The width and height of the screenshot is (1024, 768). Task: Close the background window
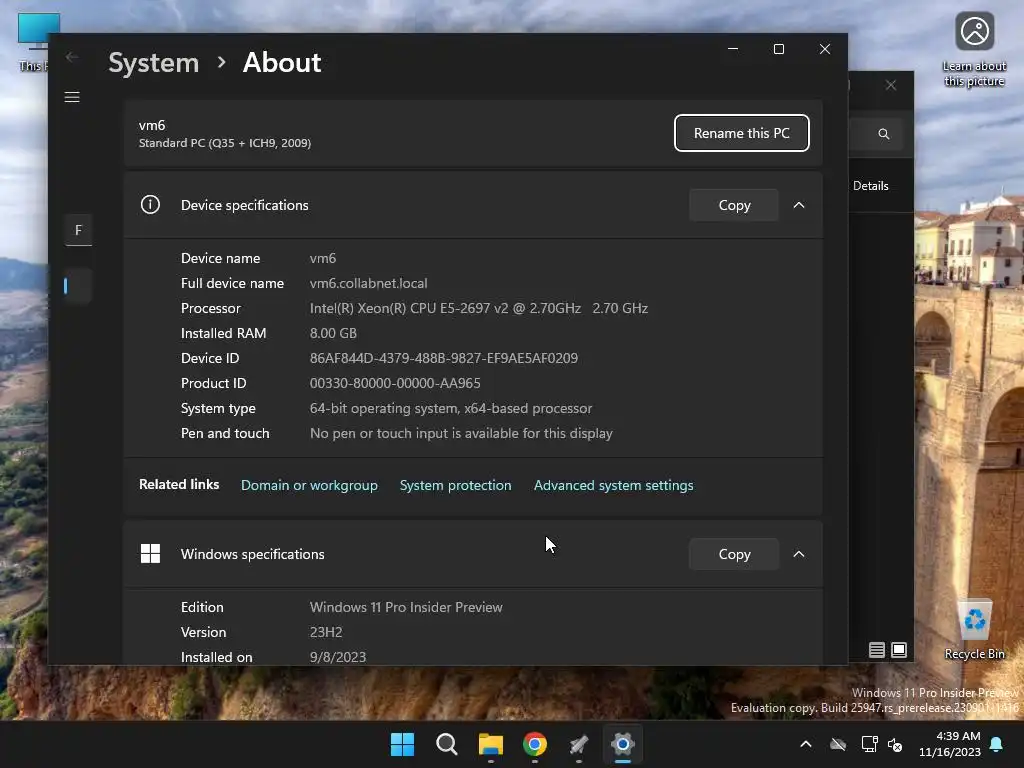[x=891, y=86]
